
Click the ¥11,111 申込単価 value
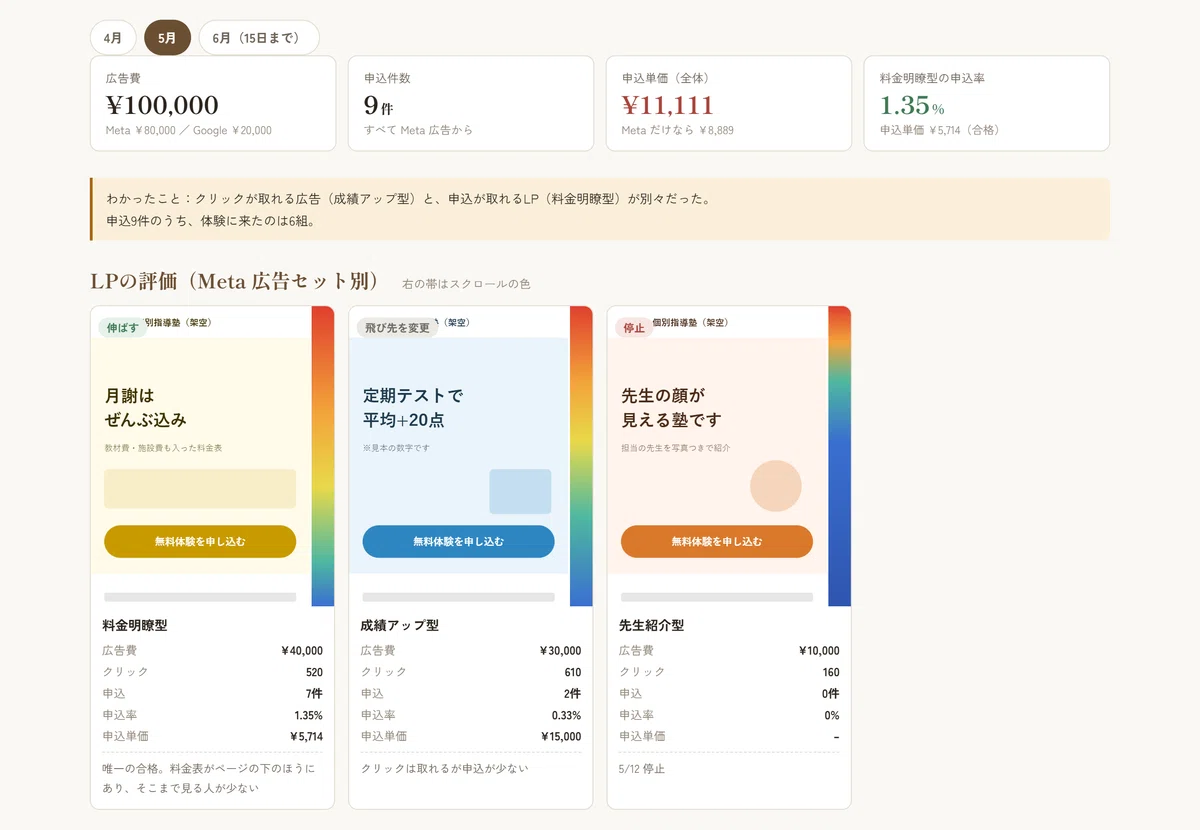668,105
